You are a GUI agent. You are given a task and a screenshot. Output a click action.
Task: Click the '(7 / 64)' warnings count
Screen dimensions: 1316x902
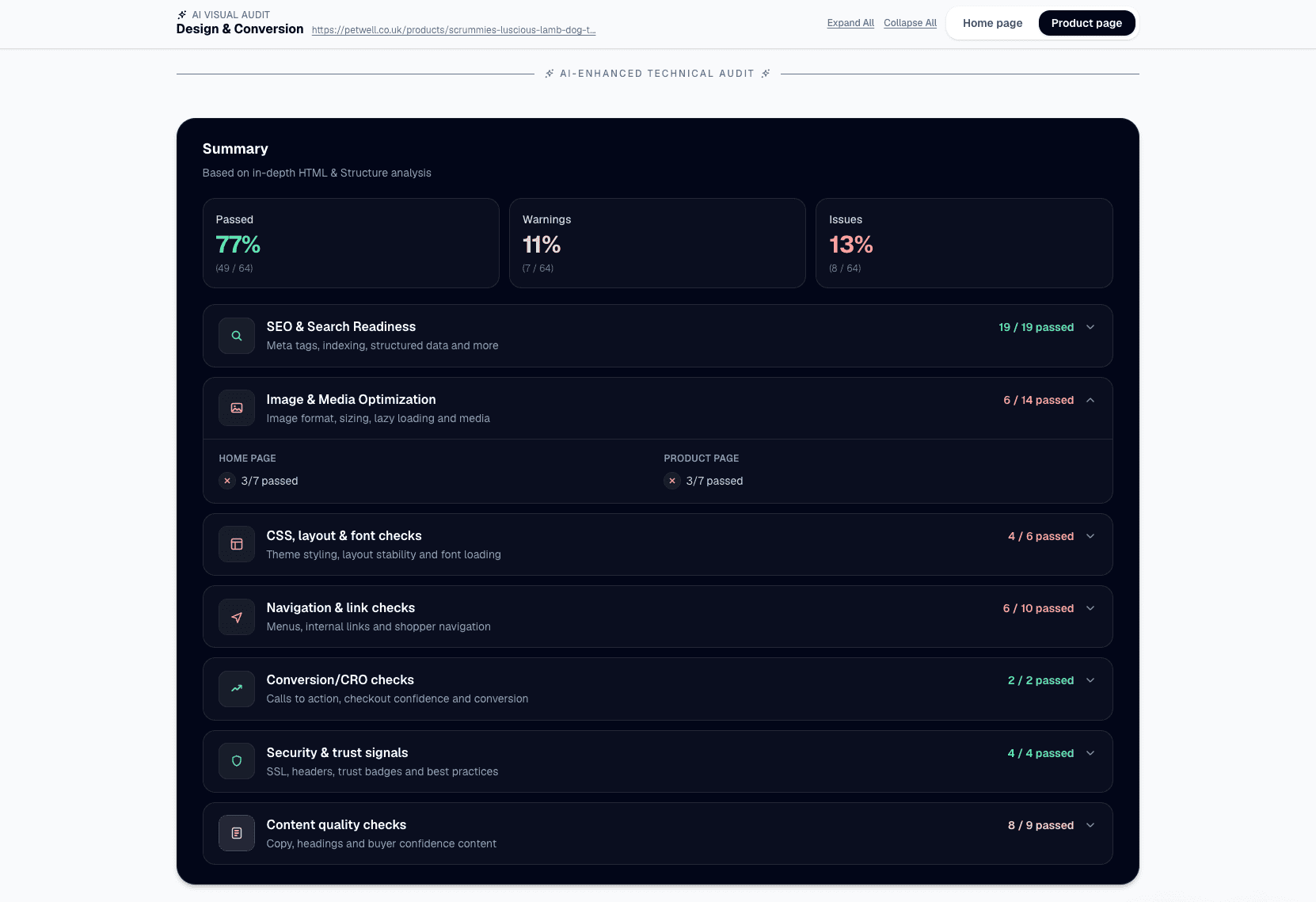click(538, 268)
